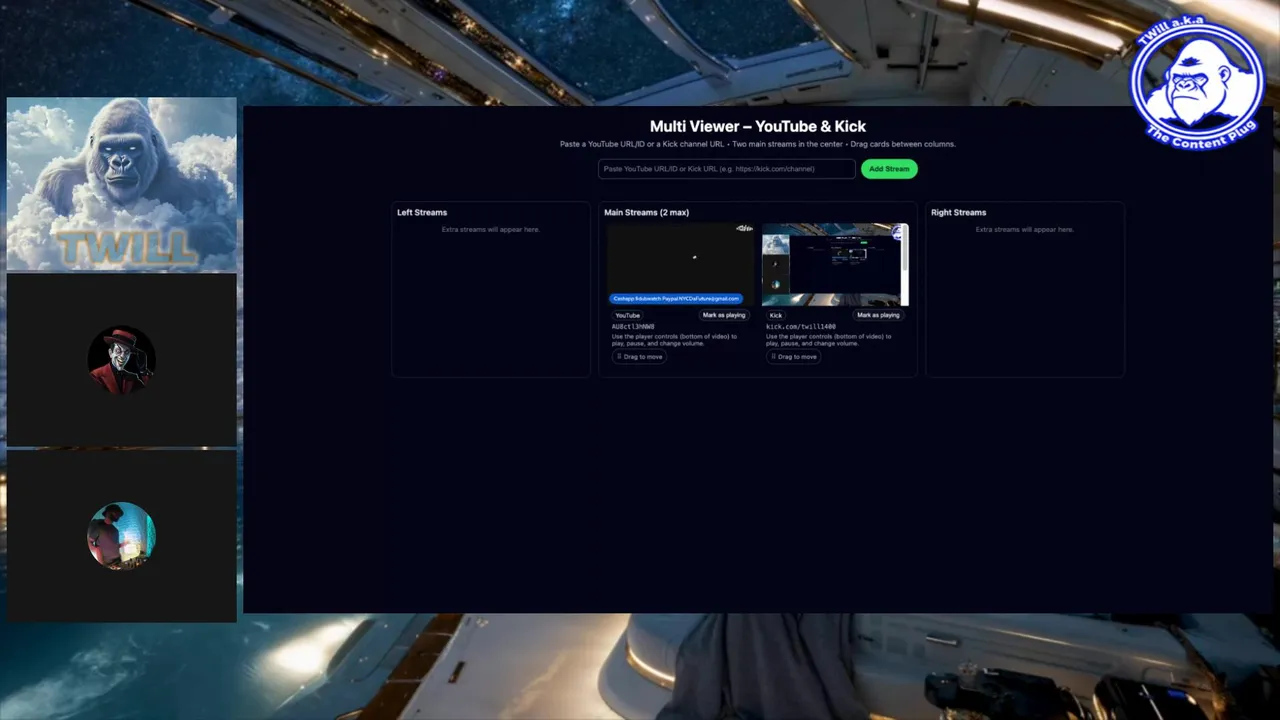Click the blue Cashapp/Paypal banner in YouTube stream
This screenshot has height=720, width=1280.
pos(676,298)
